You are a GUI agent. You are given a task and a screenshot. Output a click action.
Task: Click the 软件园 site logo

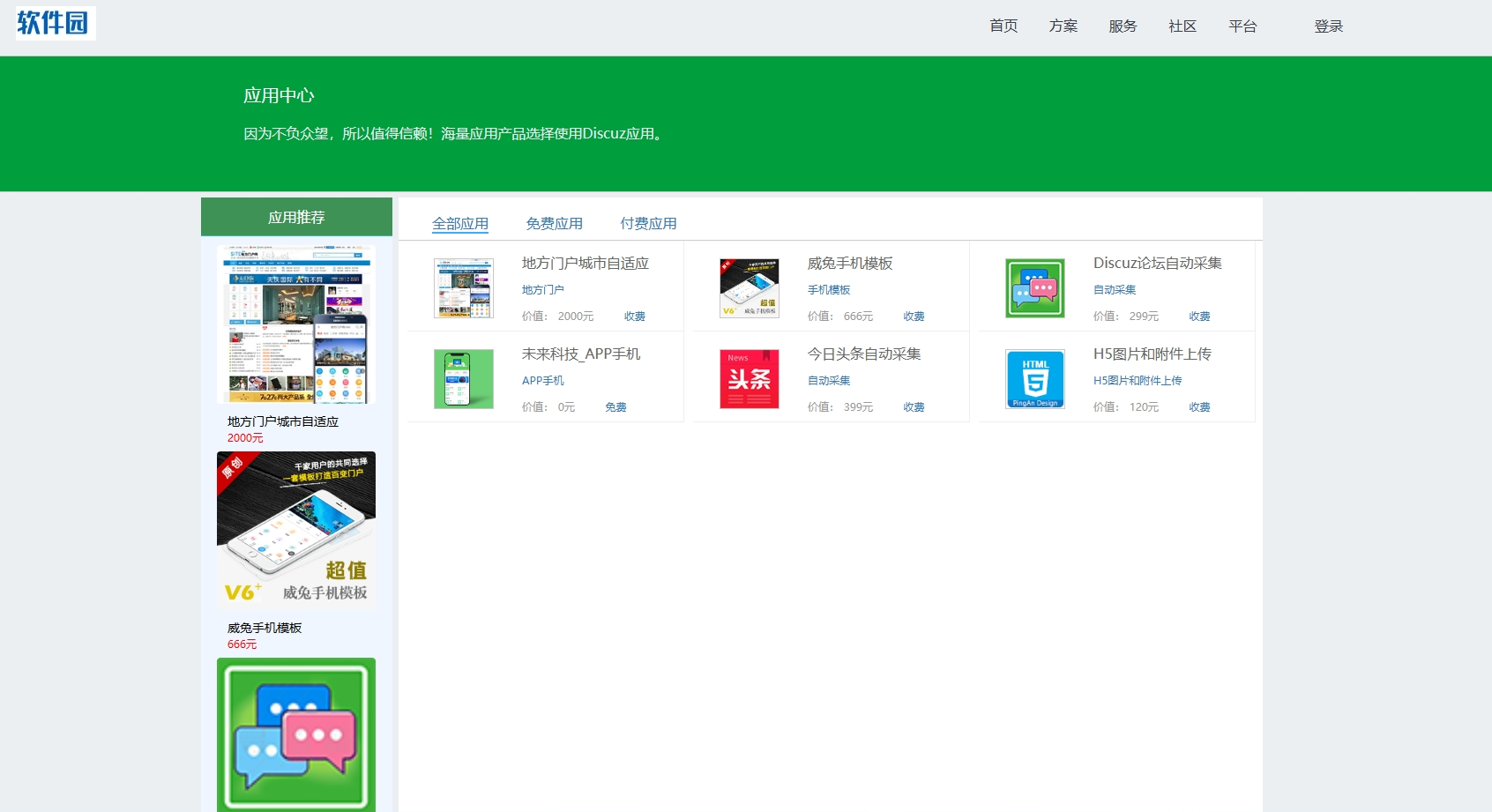[55, 23]
